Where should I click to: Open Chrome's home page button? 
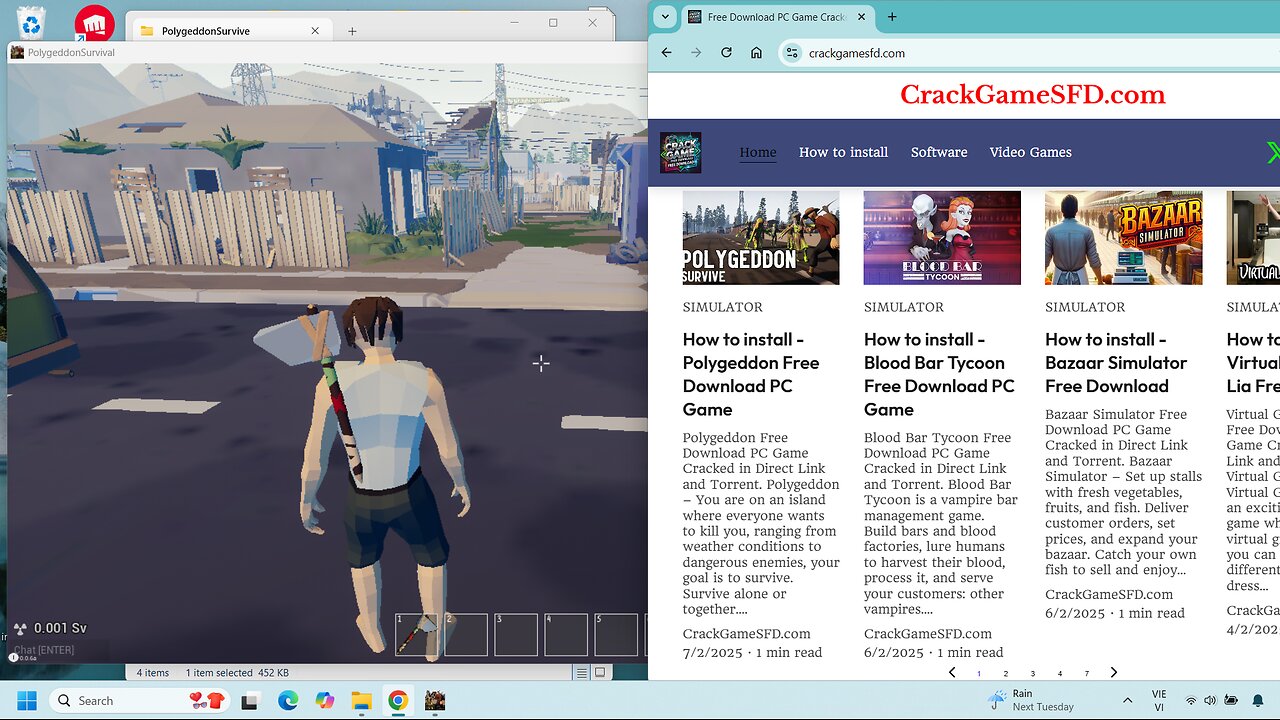(757, 53)
